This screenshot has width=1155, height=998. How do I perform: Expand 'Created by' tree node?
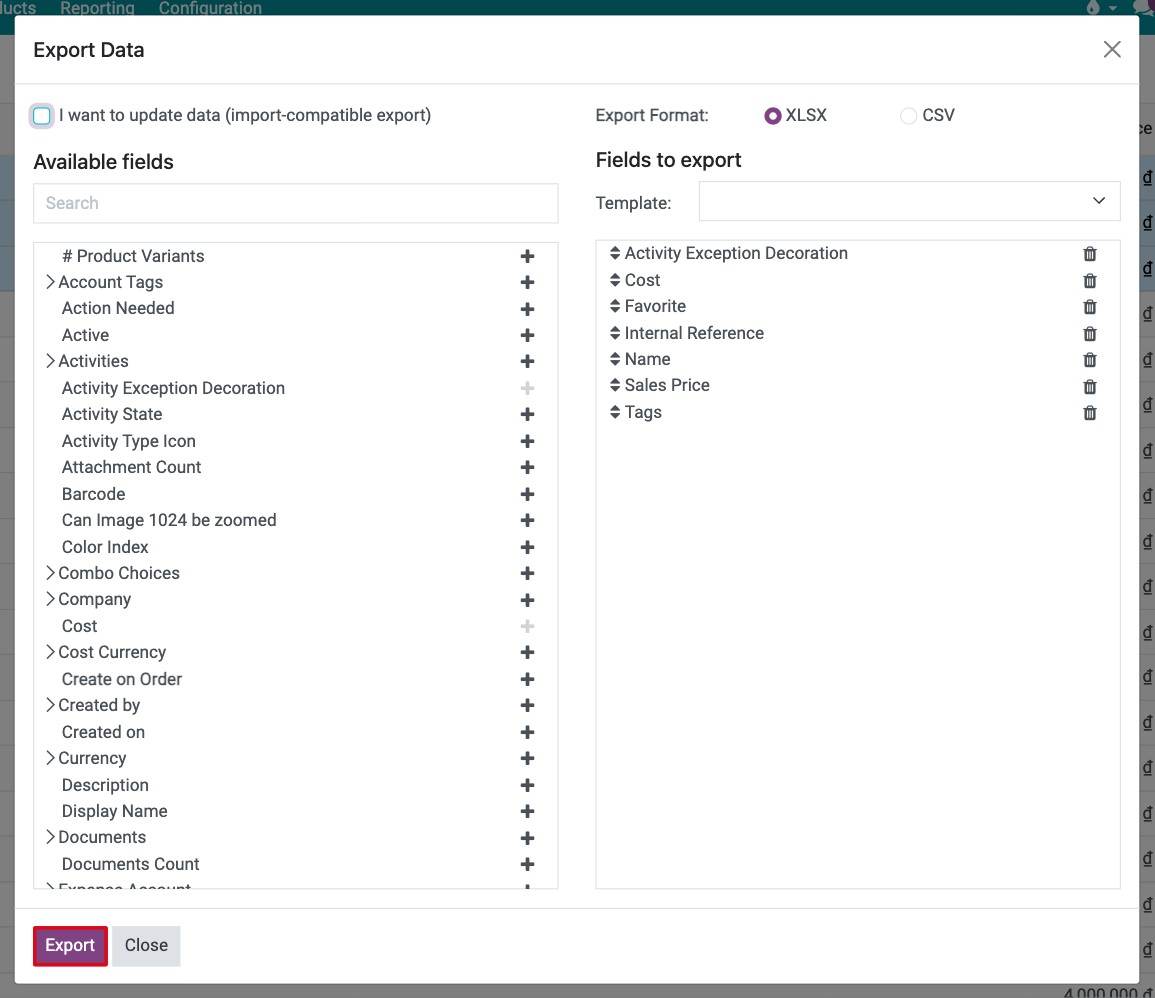[x=50, y=706]
